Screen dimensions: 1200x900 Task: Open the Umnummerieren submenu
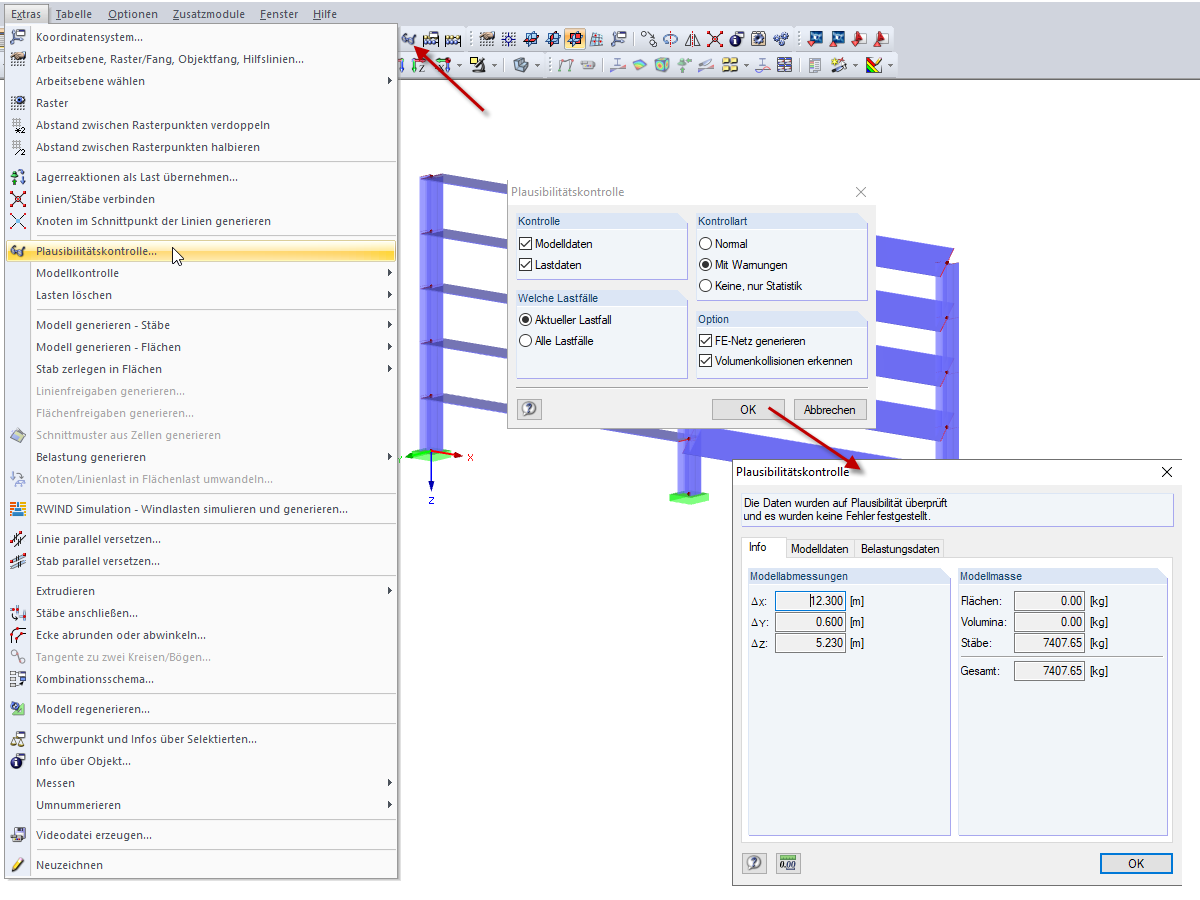pyautogui.click(x=201, y=805)
